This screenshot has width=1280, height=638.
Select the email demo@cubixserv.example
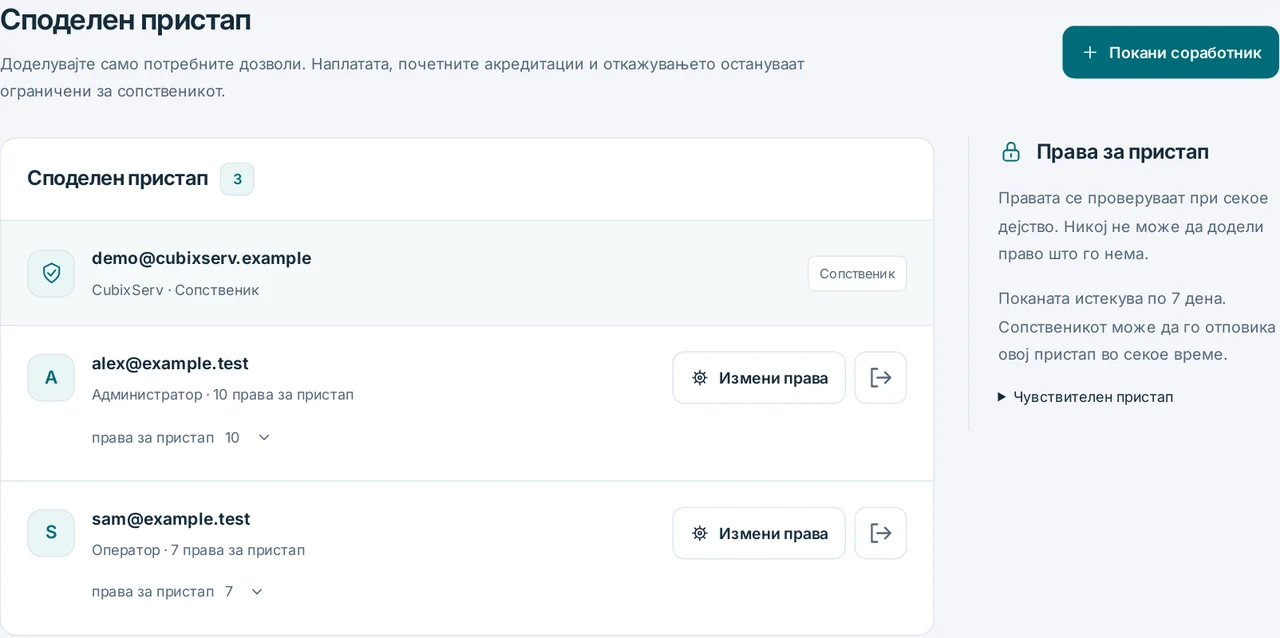[x=201, y=258]
